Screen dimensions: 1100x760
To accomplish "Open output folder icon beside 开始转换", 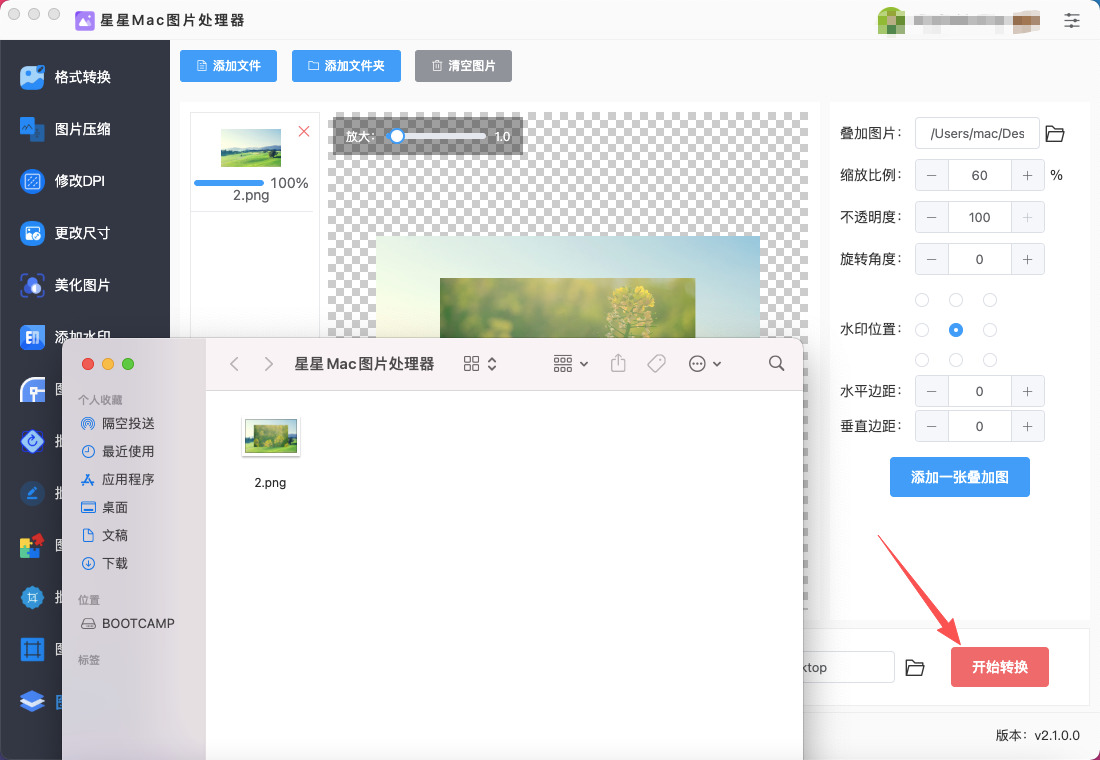I will tap(915, 667).
